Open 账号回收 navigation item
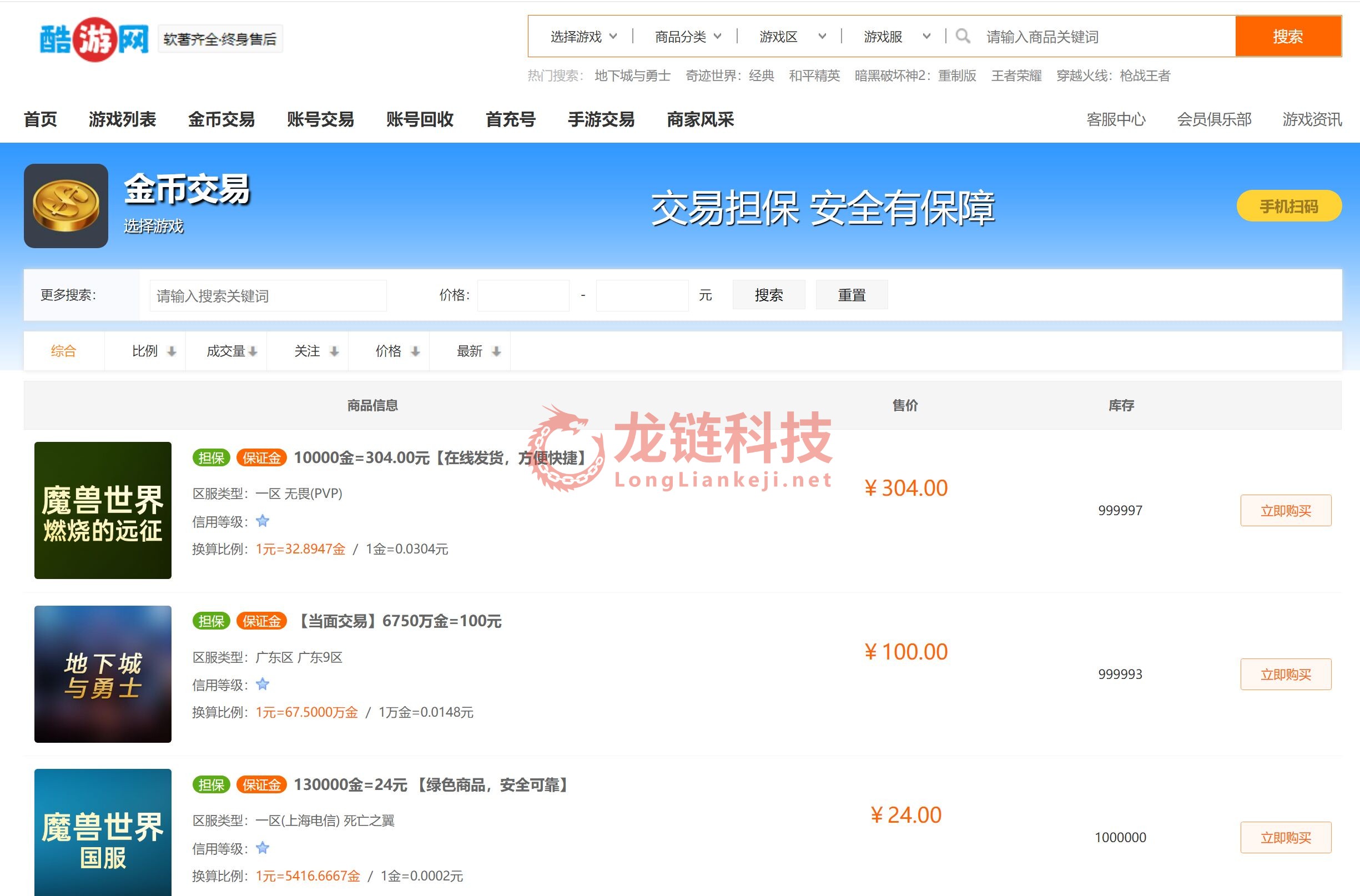Image resolution: width=1360 pixels, height=896 pixels. click(420, 119)
